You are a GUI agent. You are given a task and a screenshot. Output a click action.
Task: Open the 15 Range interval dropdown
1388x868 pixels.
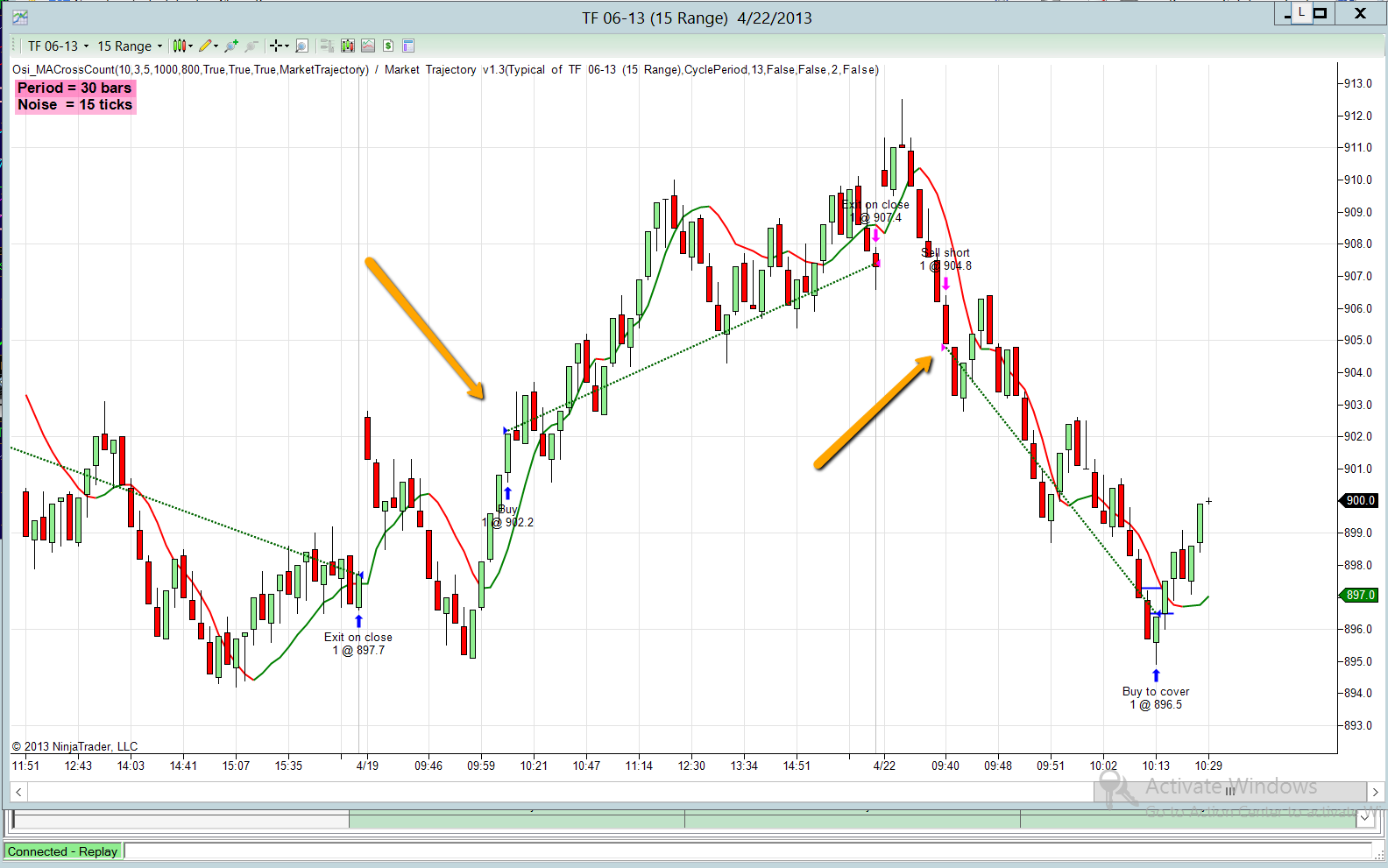pyautogui.click(x=129, y=46)
